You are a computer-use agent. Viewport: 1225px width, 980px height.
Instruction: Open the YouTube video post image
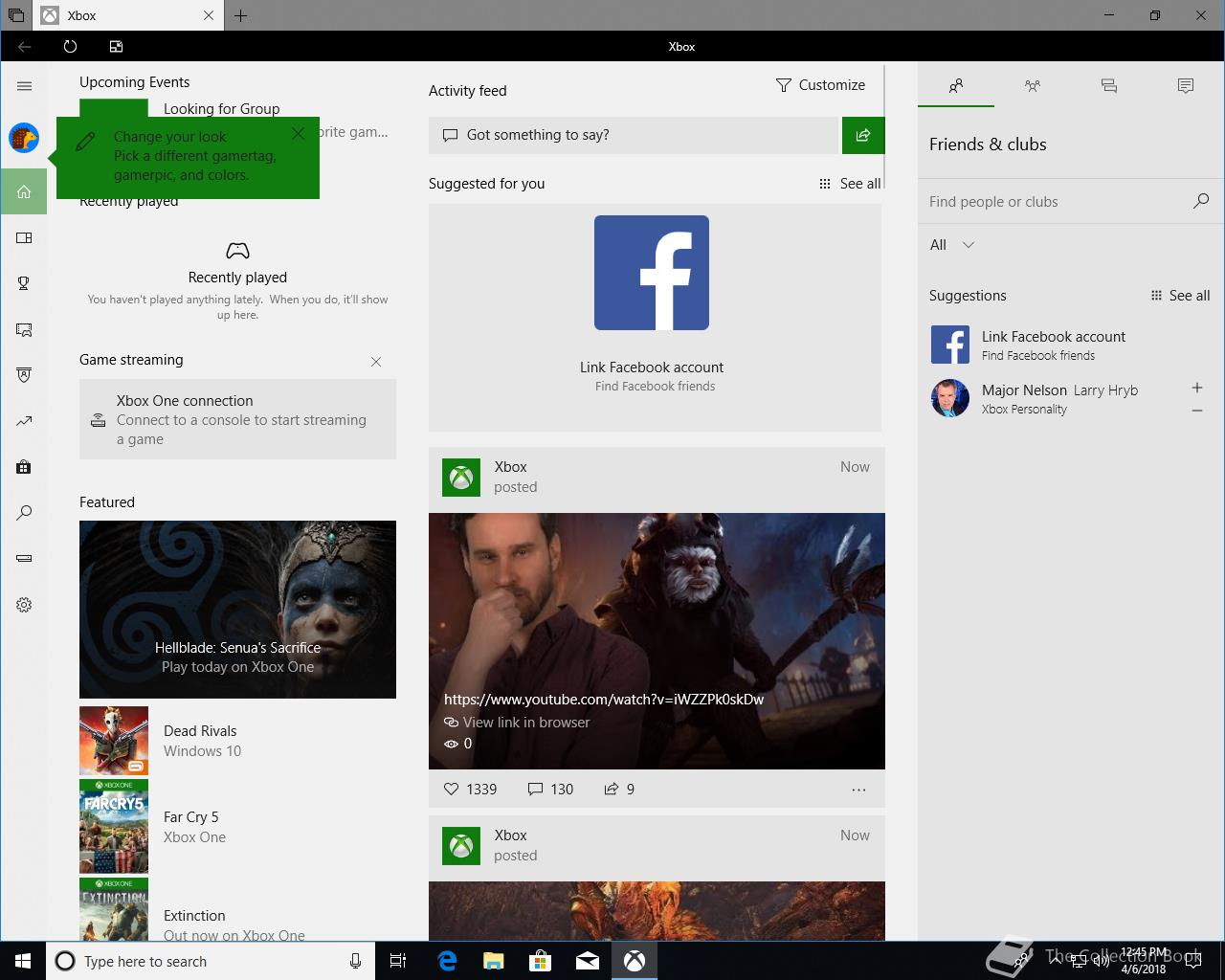(657, 640)
